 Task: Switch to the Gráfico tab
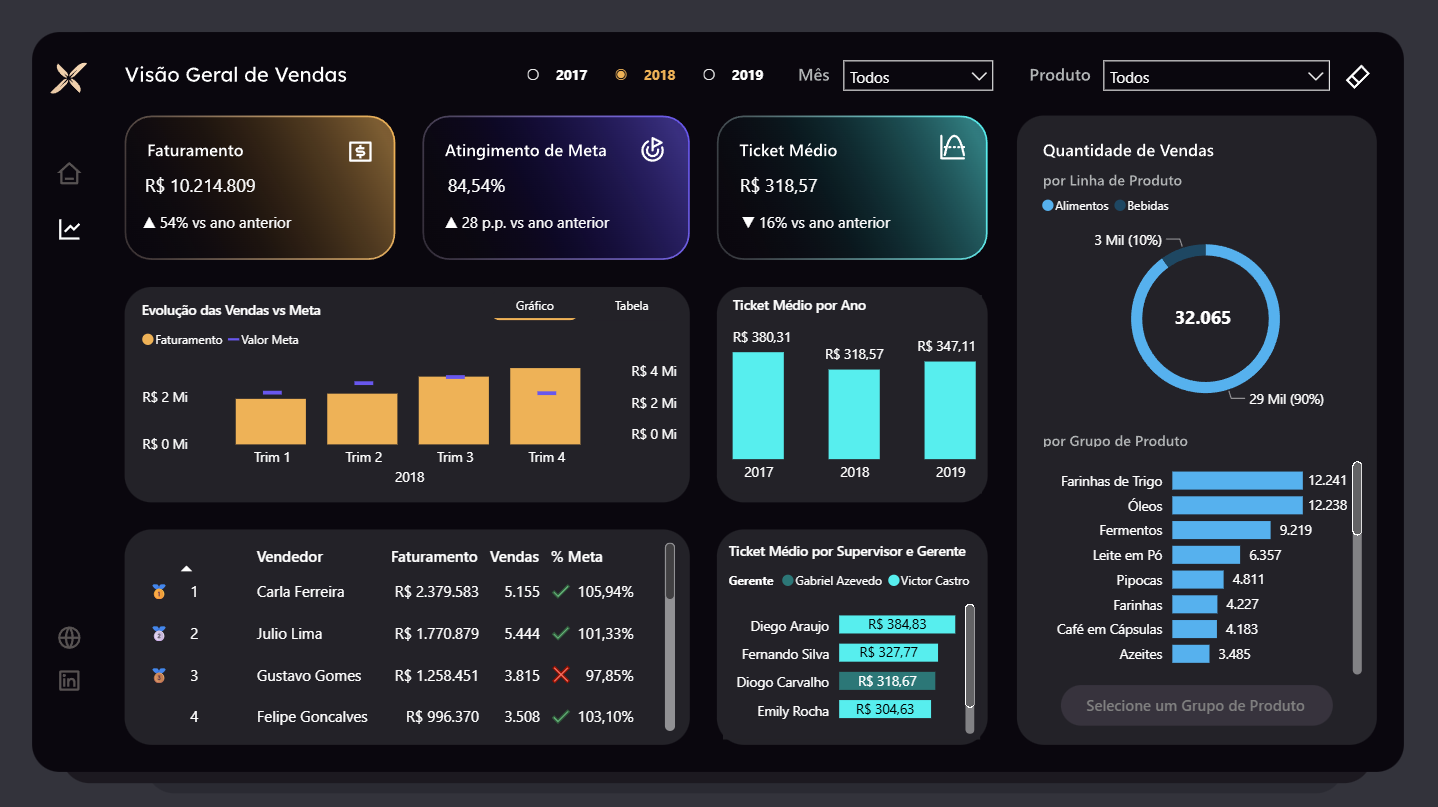535,306
